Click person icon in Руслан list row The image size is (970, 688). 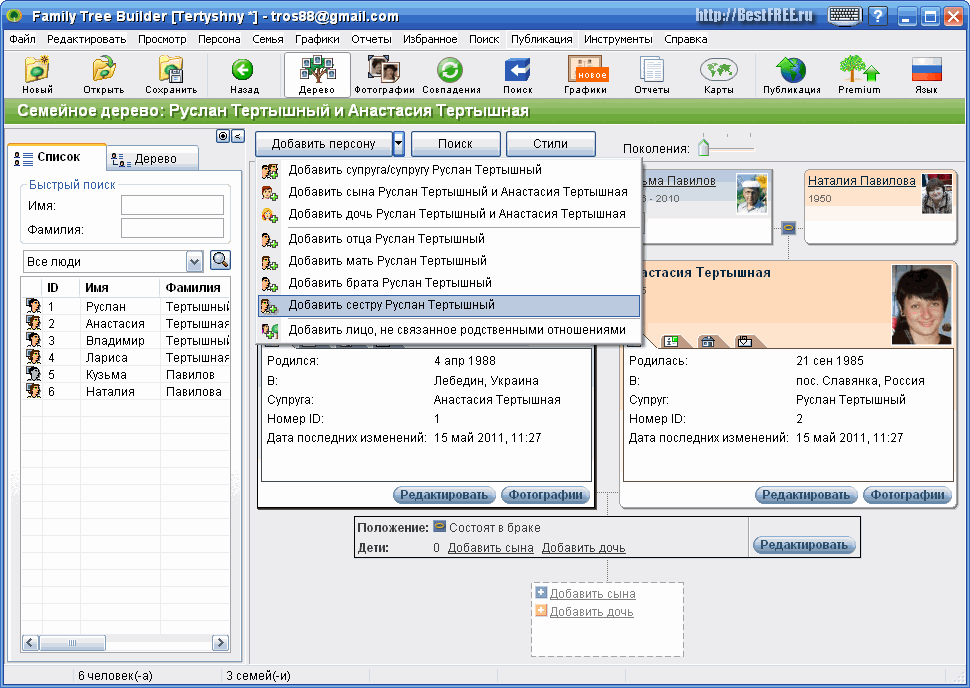click(x=33, y=306)
